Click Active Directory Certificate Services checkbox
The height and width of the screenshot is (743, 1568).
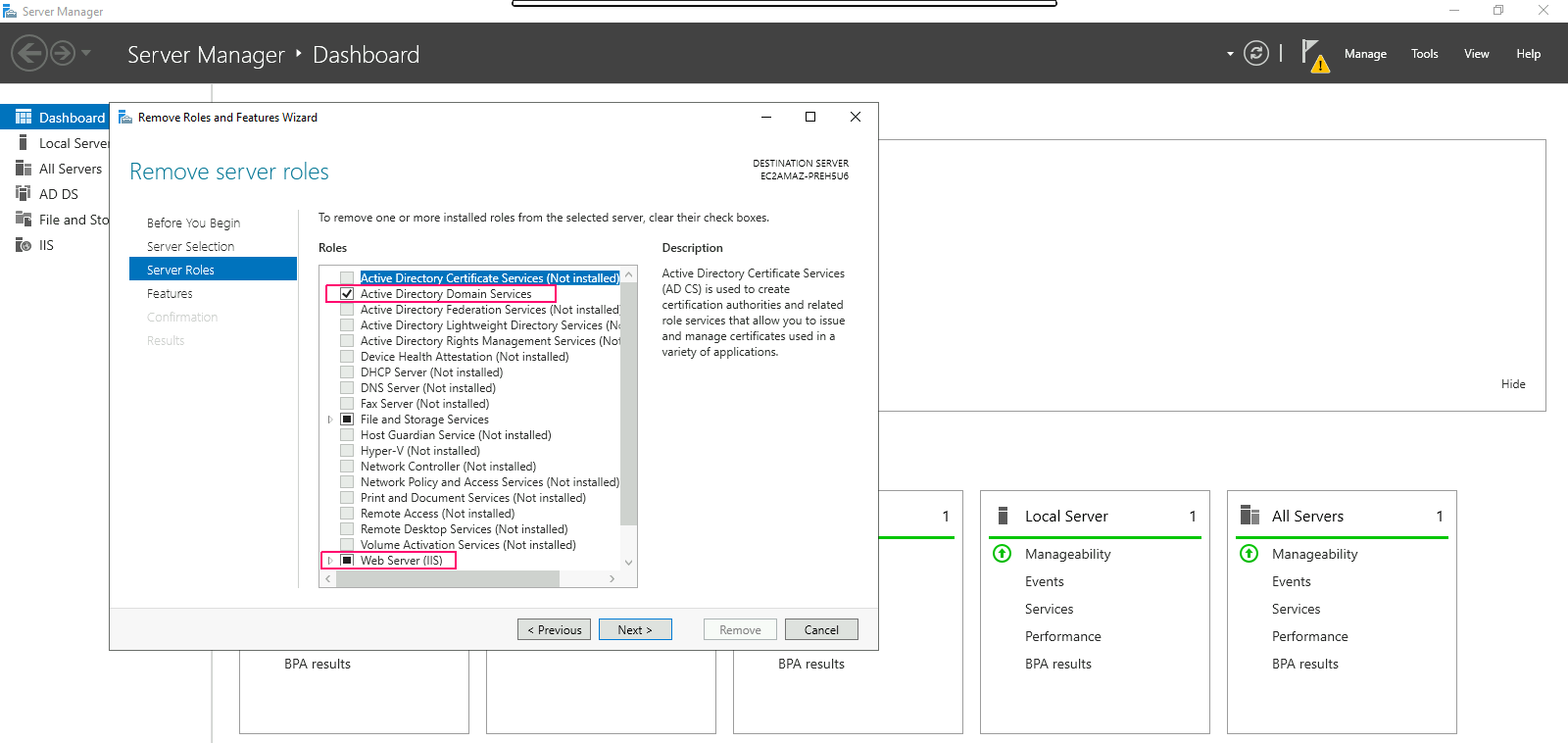click(347, 277)
